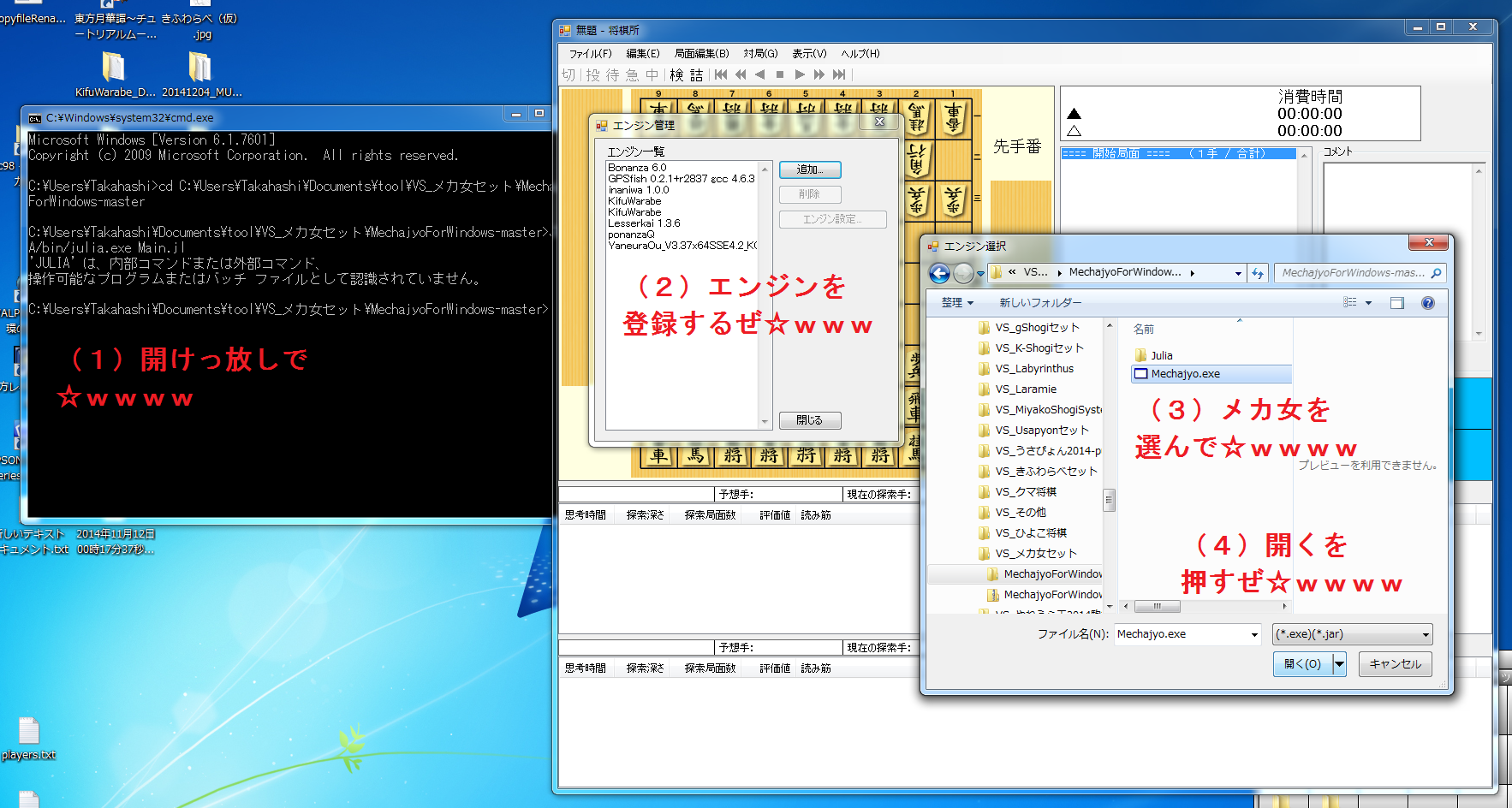Open the players.txt desktop file icon

[x=29, y=739]
